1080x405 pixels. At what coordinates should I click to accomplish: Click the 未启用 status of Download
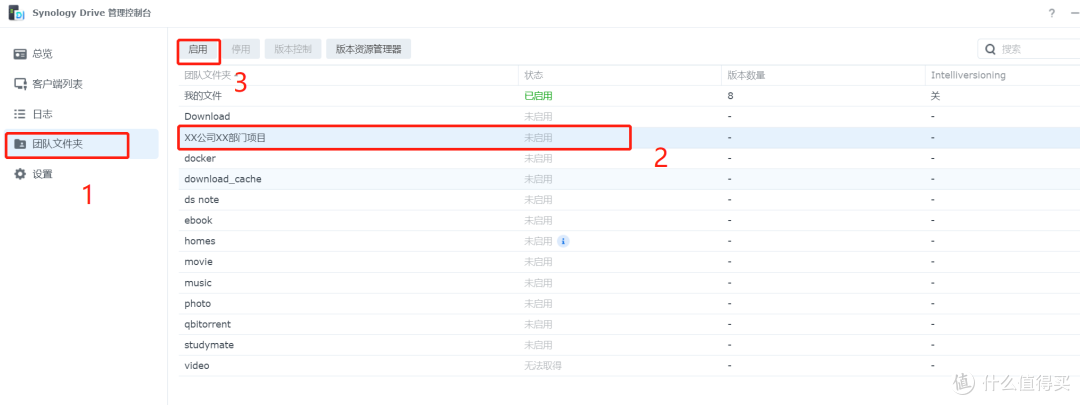coord(539,116)
